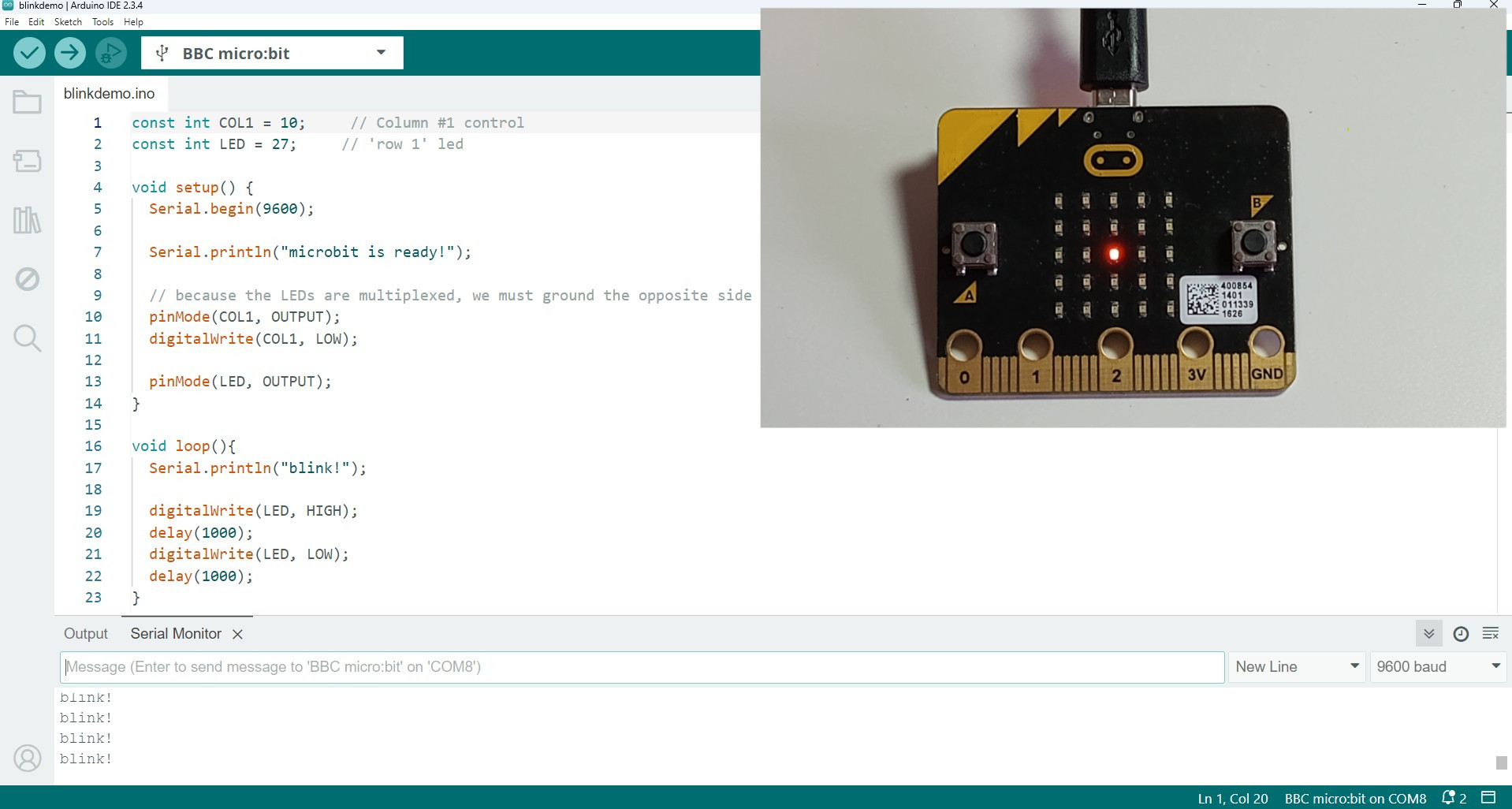This screenshot has height=809, width=1512.
Task: Open the File menu
Action: coord(12,22)
